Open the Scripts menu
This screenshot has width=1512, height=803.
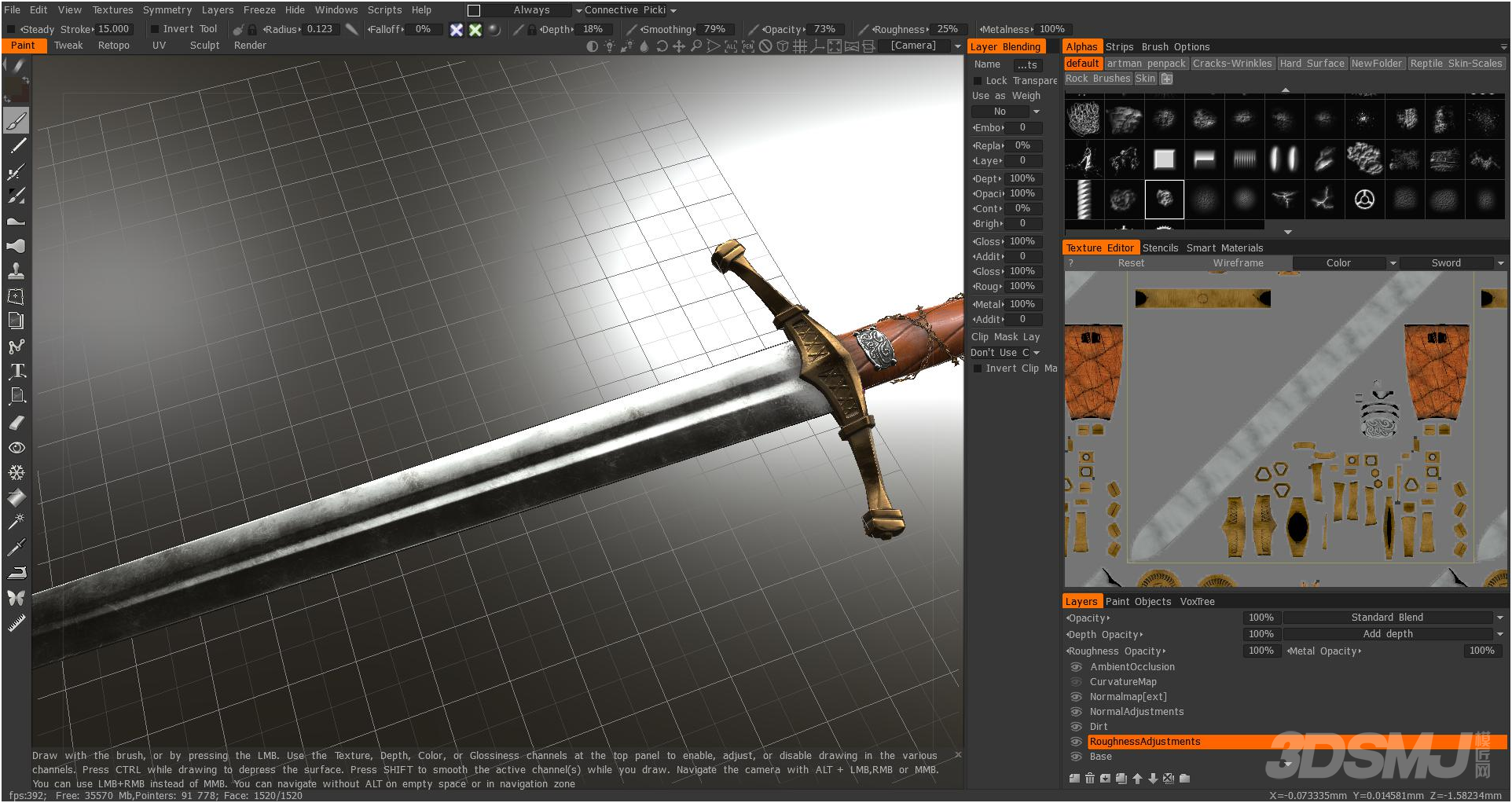[x=384, y=10]
